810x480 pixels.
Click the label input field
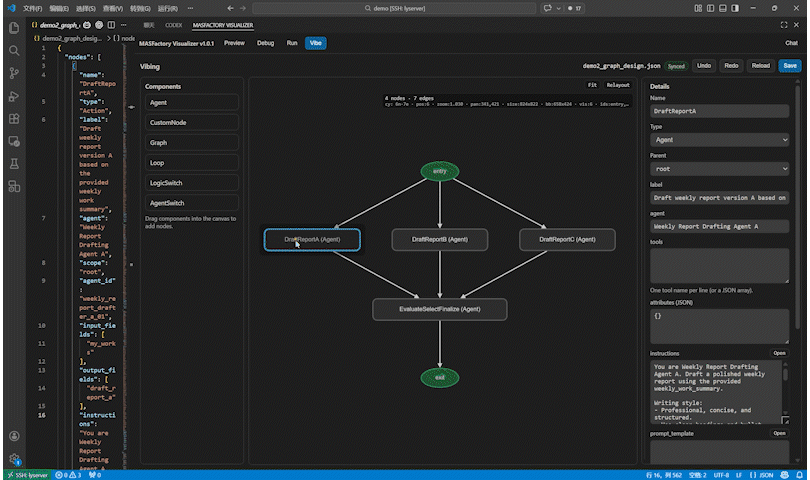point(719,198)
